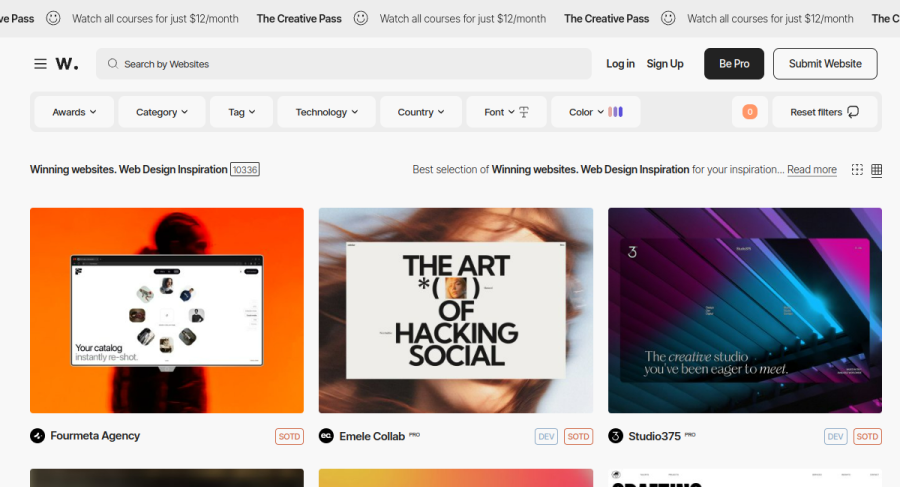Click PRO label next to Emele Collab
This screenshot has width=900, height=487.
[x=414, y=435]
